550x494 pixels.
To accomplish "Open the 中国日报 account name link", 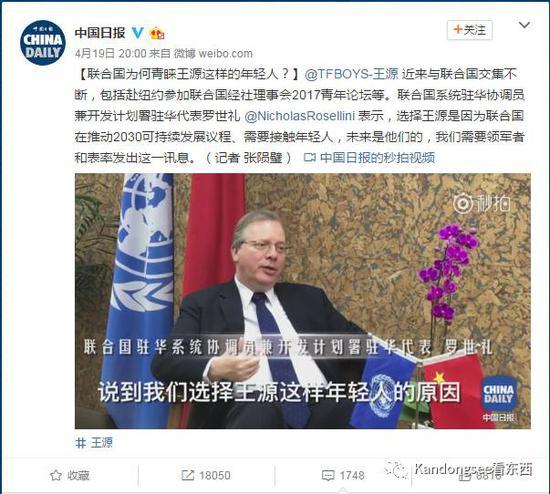I will tap(100, 33).
